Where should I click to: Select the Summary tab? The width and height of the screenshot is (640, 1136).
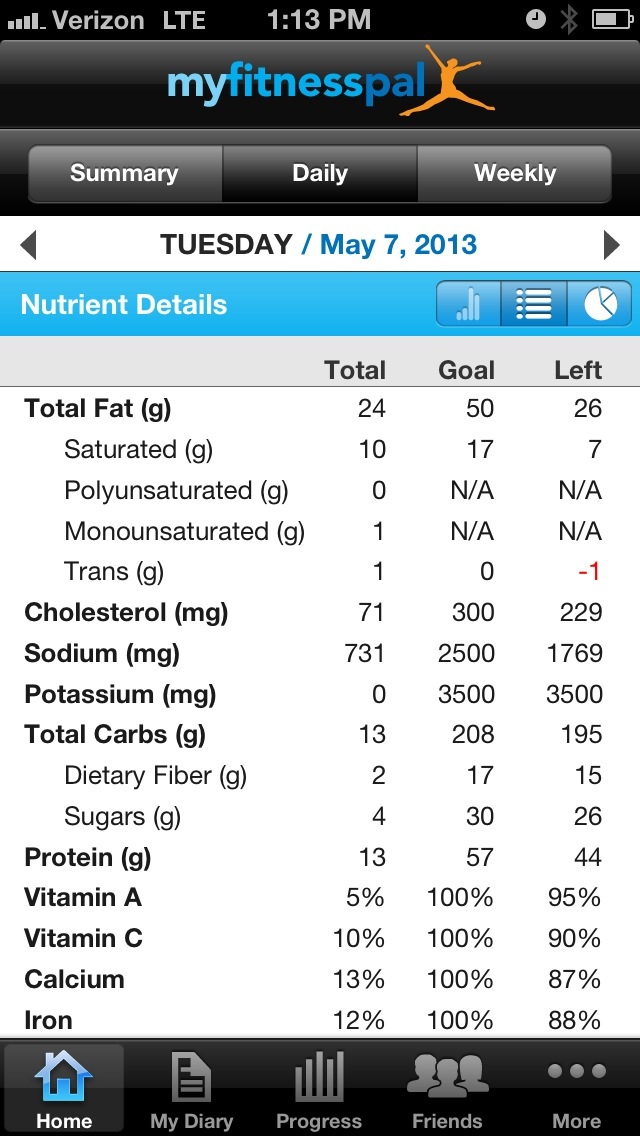coord(125,174)
